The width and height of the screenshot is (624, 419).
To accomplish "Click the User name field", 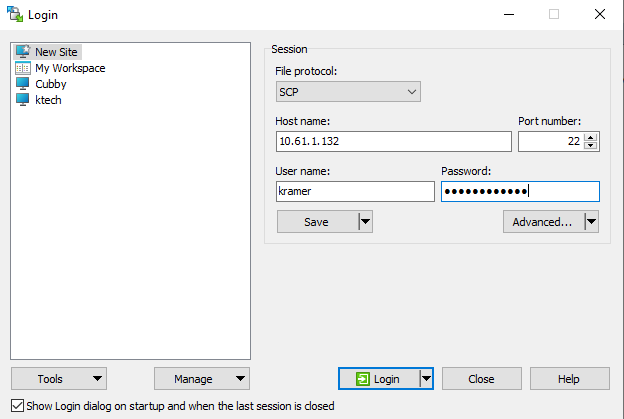I will [354, 192].
